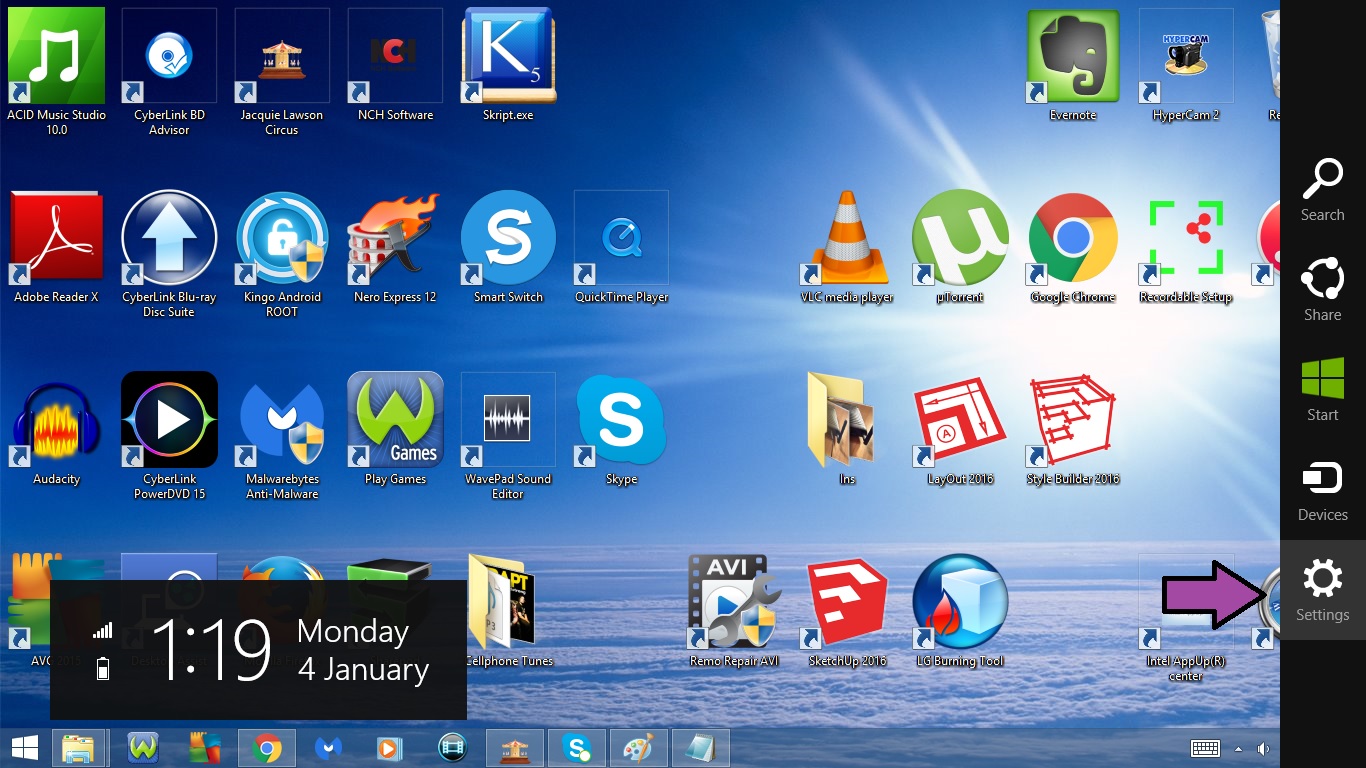Open the Devices charm
Image resolution: width=1366 pixels, height=768 pixels.
pos(1323,490)
